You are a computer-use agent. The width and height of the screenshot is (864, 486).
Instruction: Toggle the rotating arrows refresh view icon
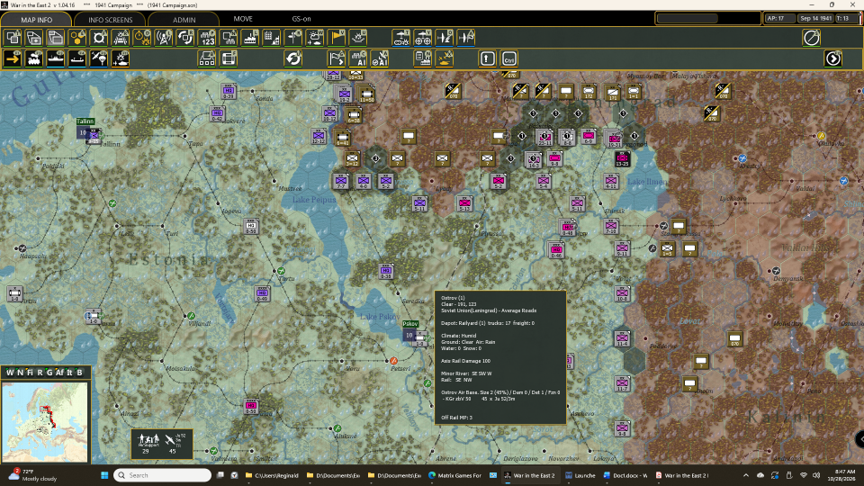[x=186, y=37]
